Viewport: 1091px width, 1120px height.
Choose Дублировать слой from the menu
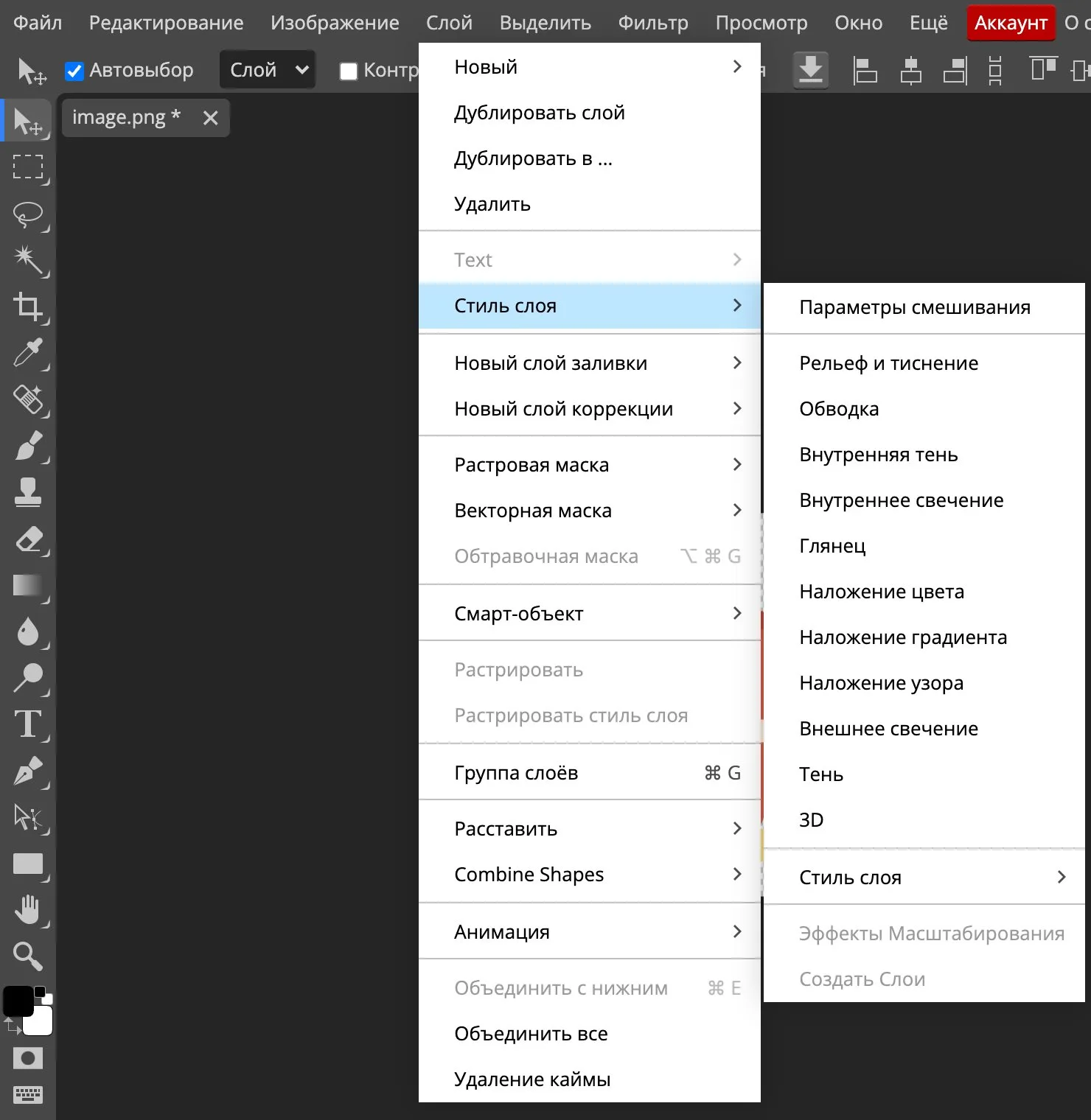coord(590,113)
